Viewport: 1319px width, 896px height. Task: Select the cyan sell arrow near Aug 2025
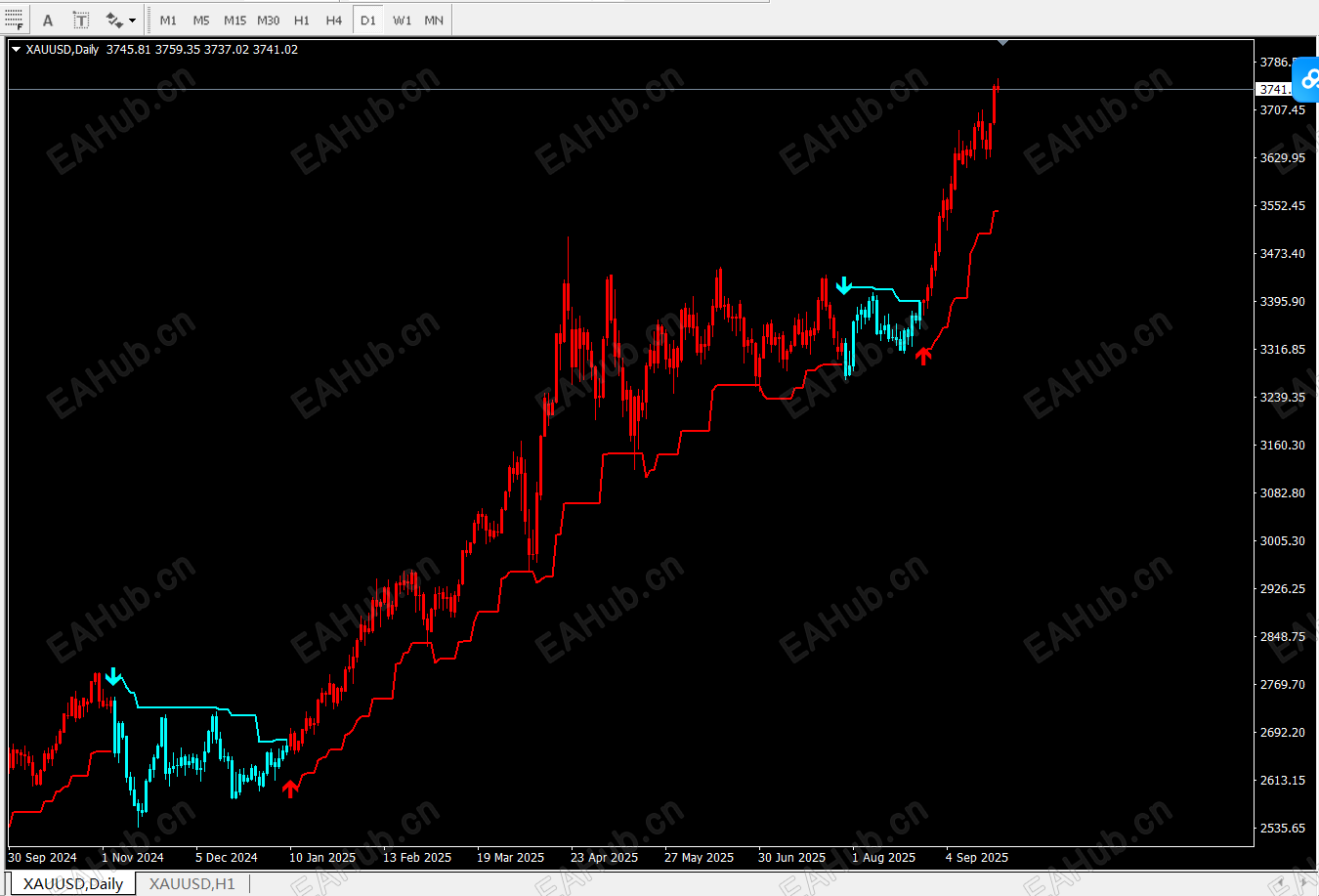tap(844, 285)
